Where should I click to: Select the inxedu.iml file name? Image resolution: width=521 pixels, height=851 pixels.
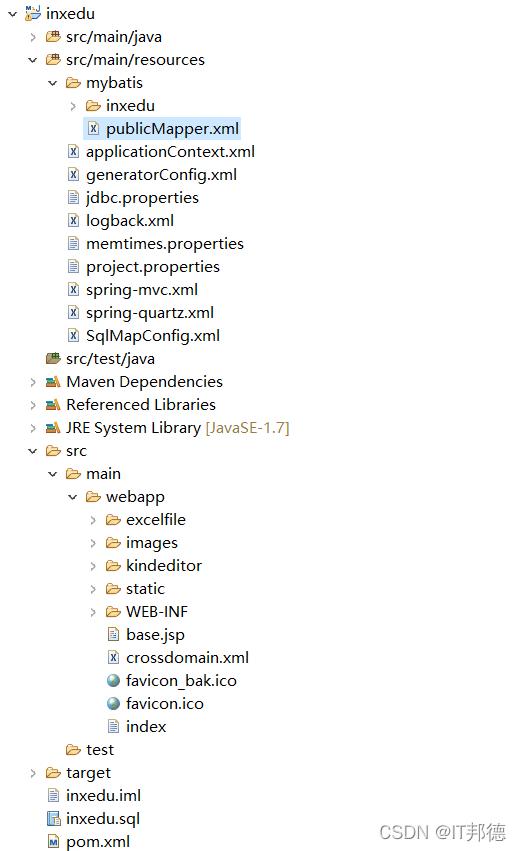[x=104, y=796]
